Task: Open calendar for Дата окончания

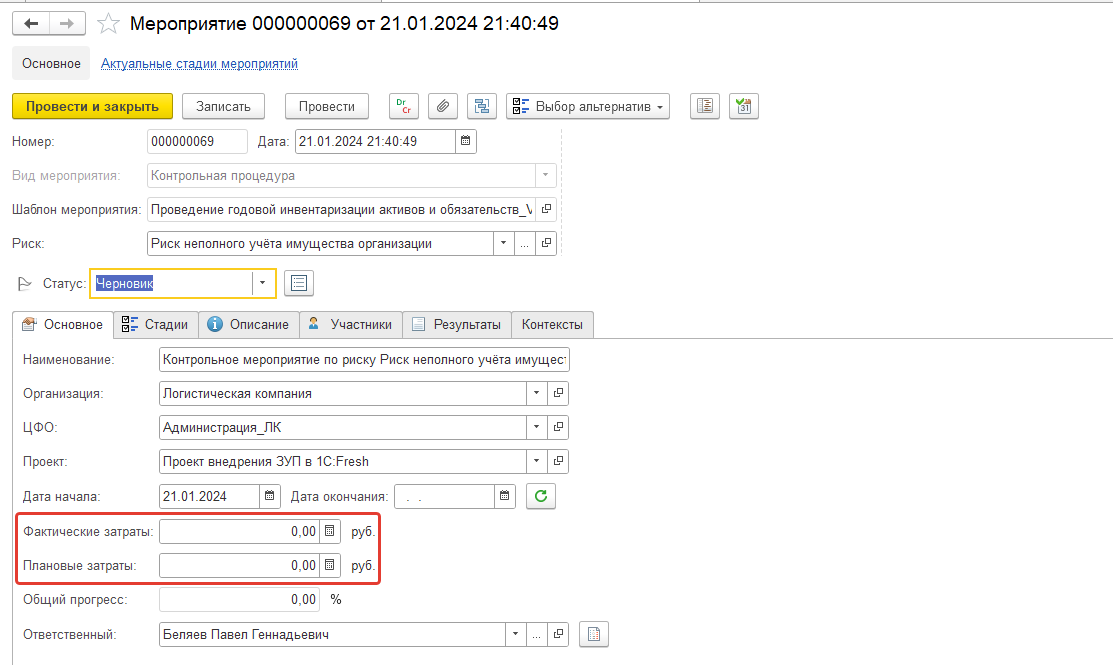Action: 505,496
